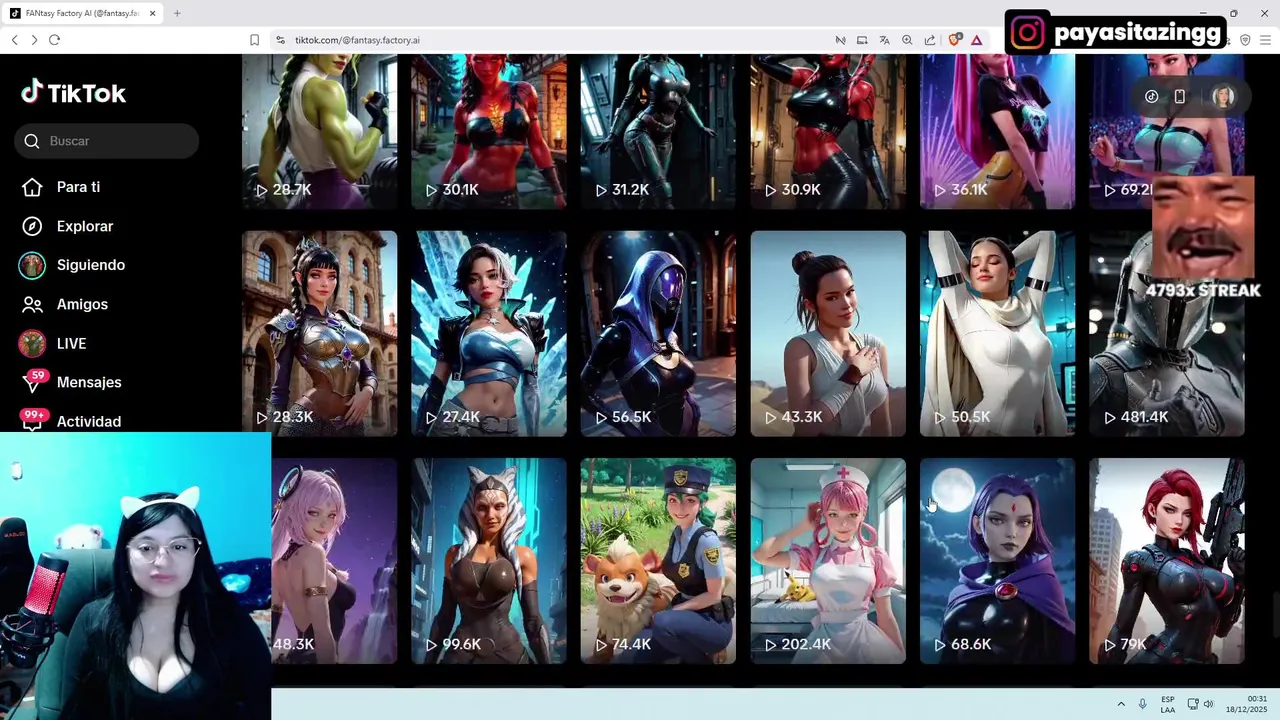The height and width of the screenshot is (720, 1280).
Task: Open video with 79K views
Action: click(1167, 561)
